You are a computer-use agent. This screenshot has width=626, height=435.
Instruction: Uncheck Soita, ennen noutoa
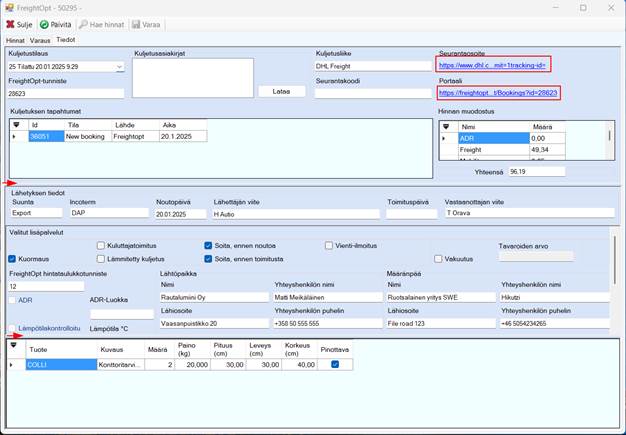pyautogui.click(x=208, y=245)
